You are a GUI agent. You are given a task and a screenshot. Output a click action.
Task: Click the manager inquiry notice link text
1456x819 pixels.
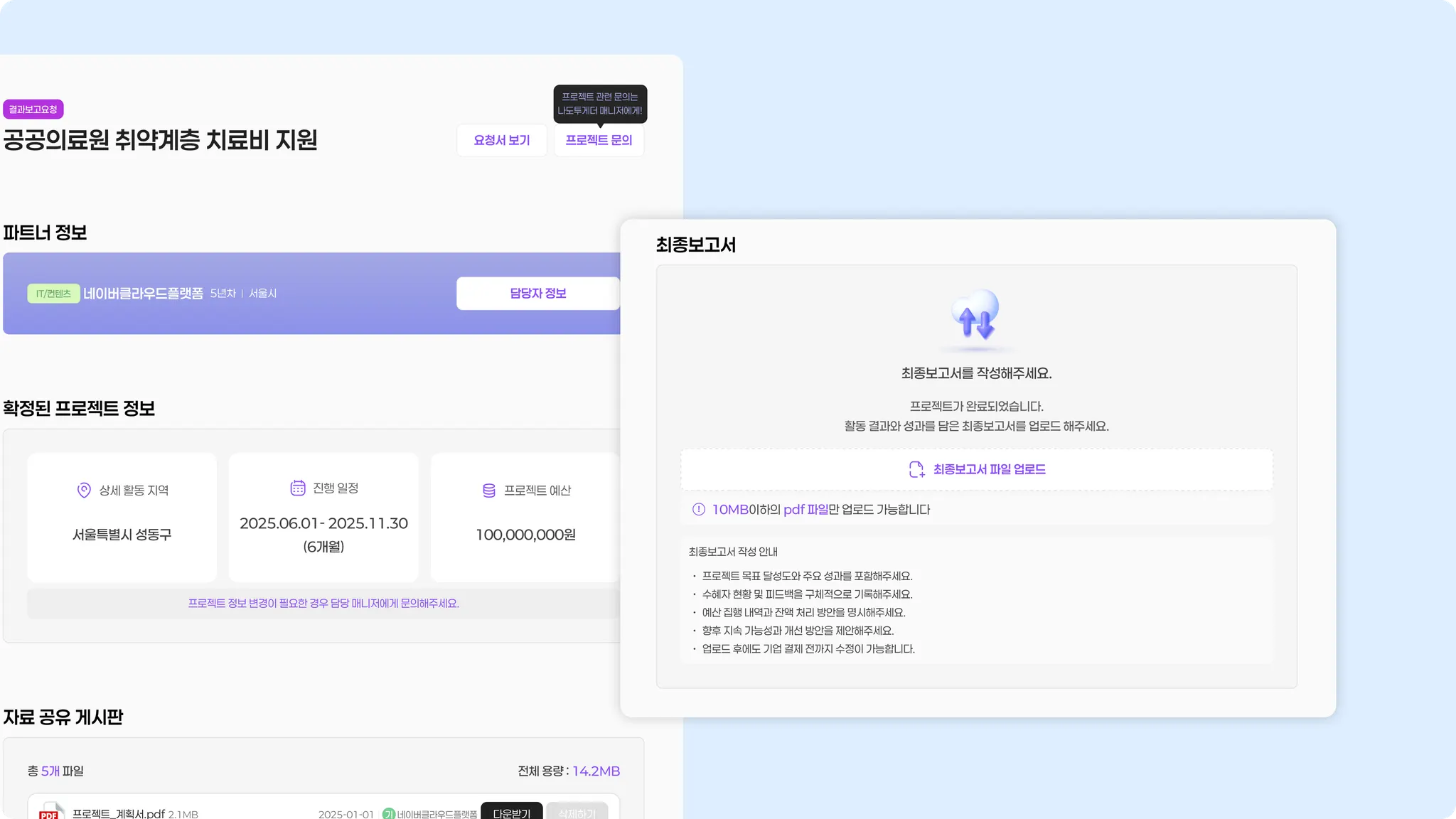(323, 603)
